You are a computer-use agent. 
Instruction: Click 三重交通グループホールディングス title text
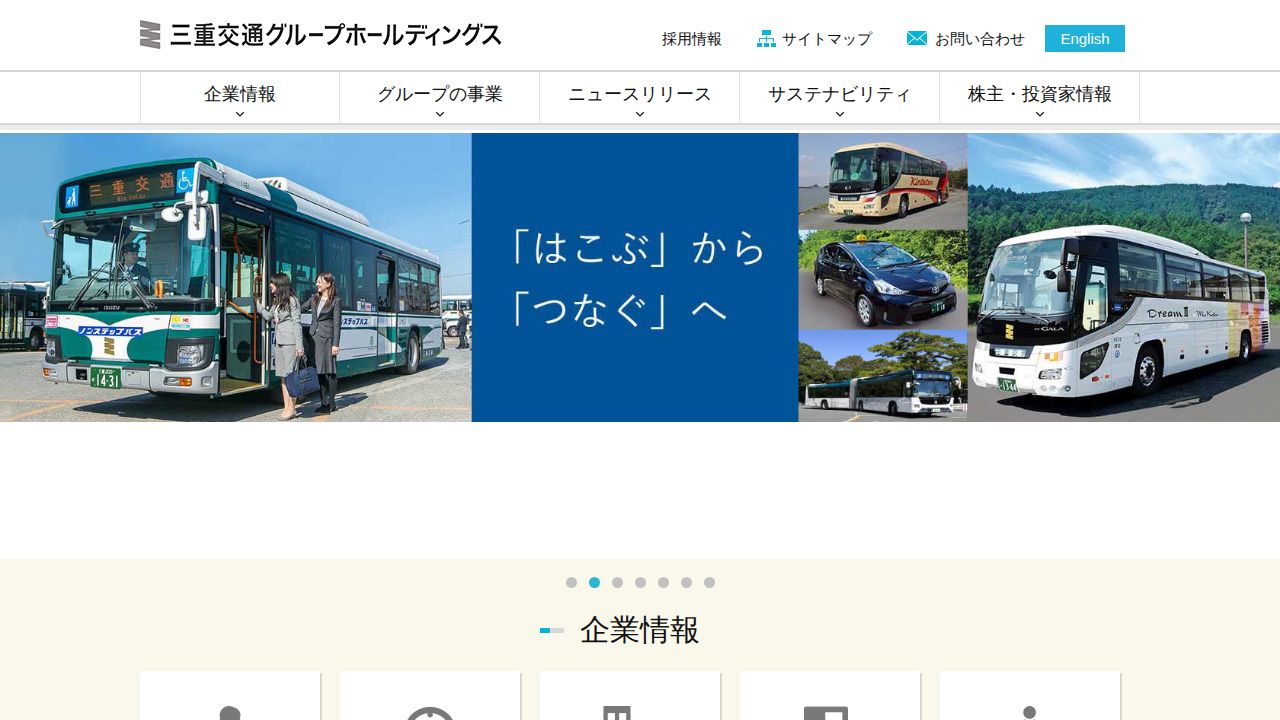(336, 35)
